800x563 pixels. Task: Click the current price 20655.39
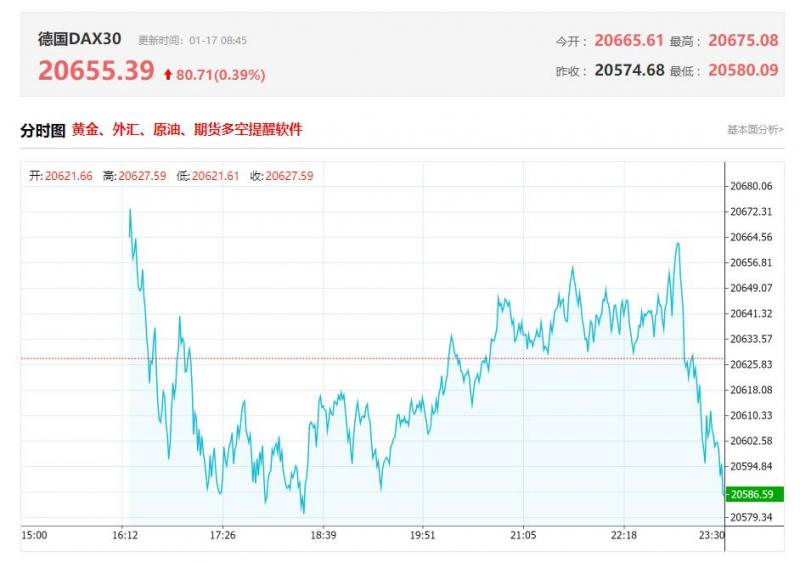pyautogui.click(x=96, y=70)
